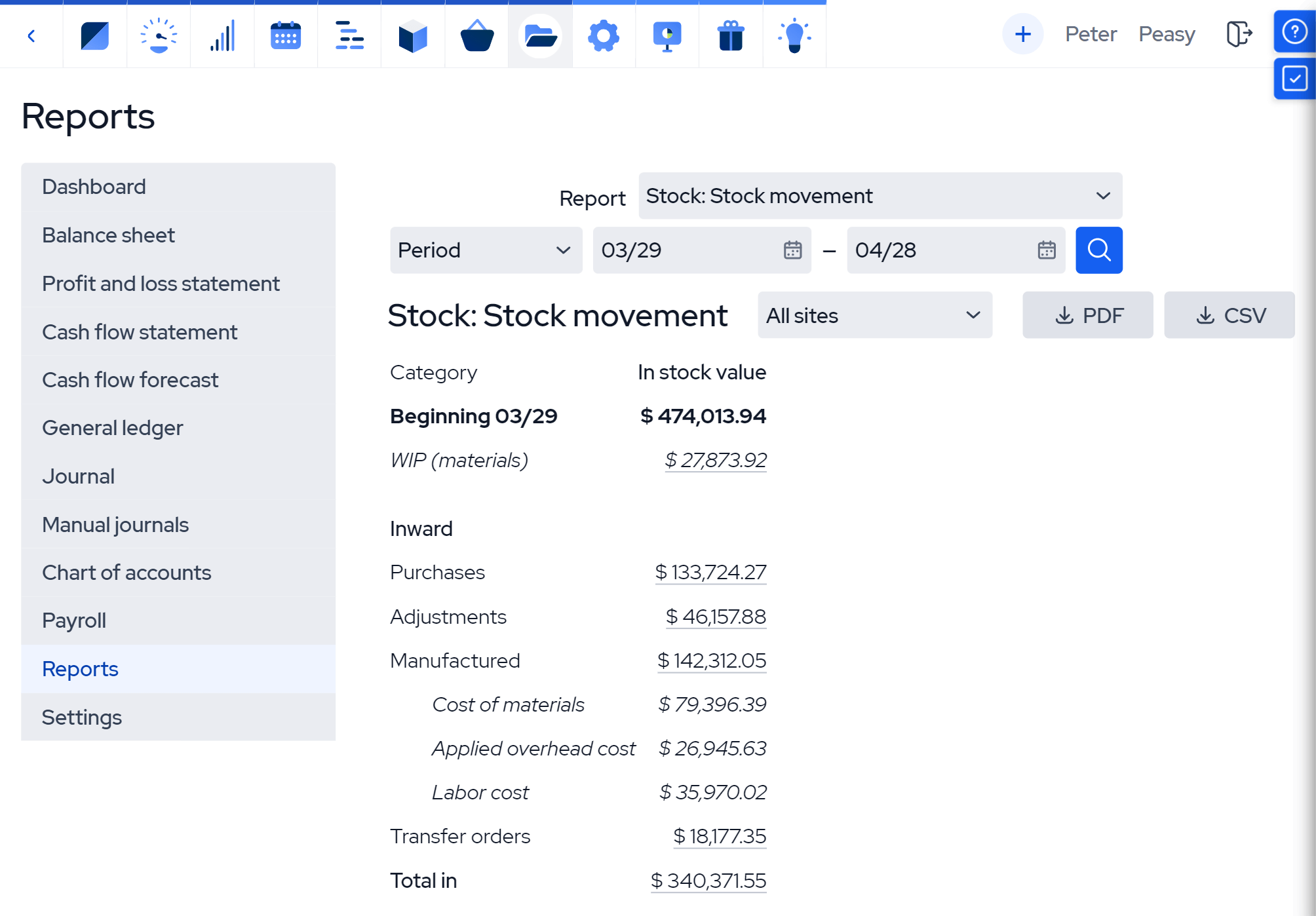The height and width of the screenshot is (916, 1316).
Task: Click the blue checkmark task button on the right edge
Action: (x=1294, y=79)
